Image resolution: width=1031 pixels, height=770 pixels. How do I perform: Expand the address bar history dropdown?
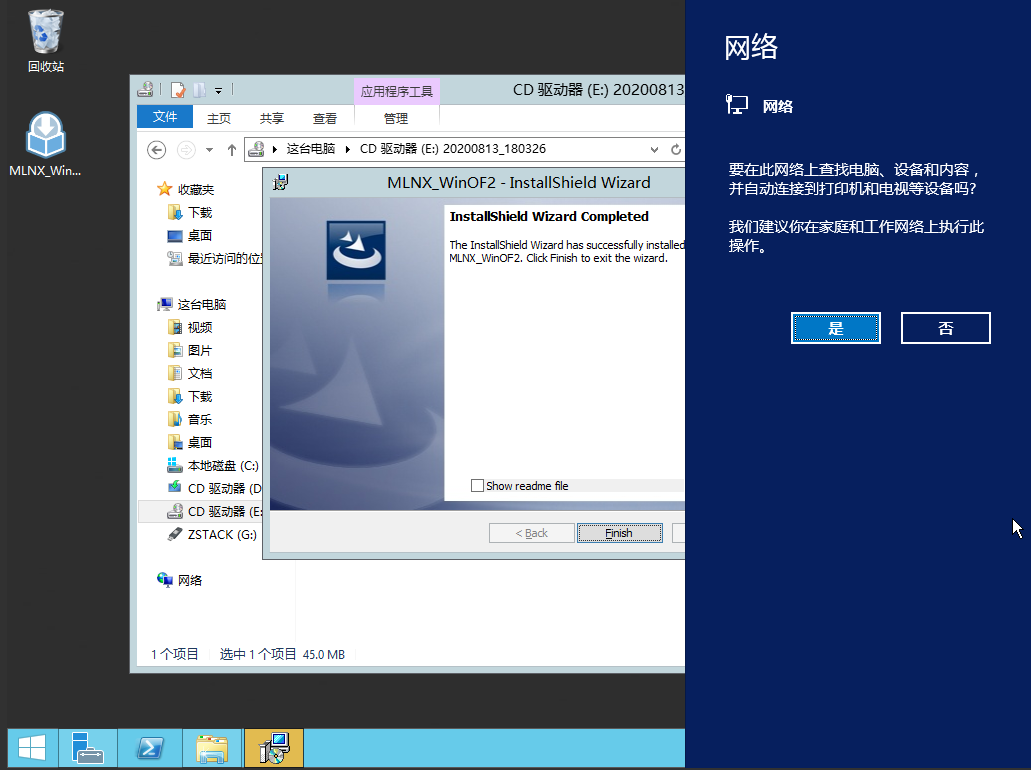pos(654,150)
